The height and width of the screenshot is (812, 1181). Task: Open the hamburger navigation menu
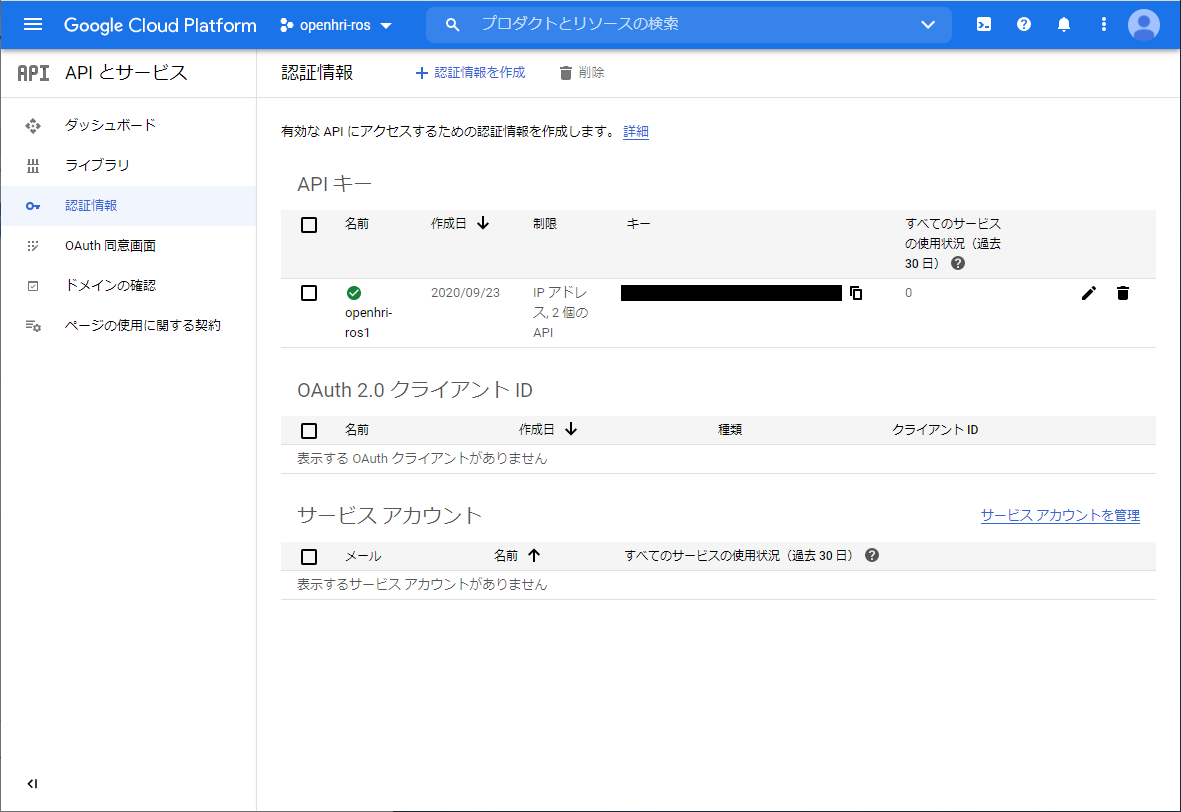pos(32,24)
